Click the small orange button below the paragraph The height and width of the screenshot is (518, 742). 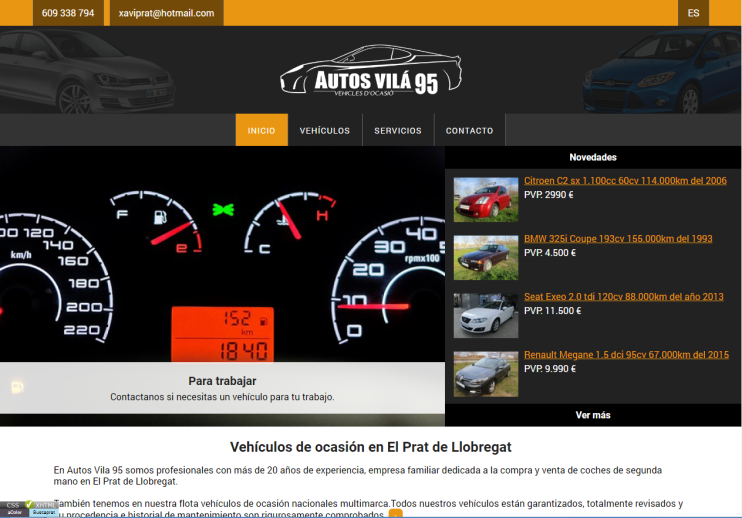396,514
